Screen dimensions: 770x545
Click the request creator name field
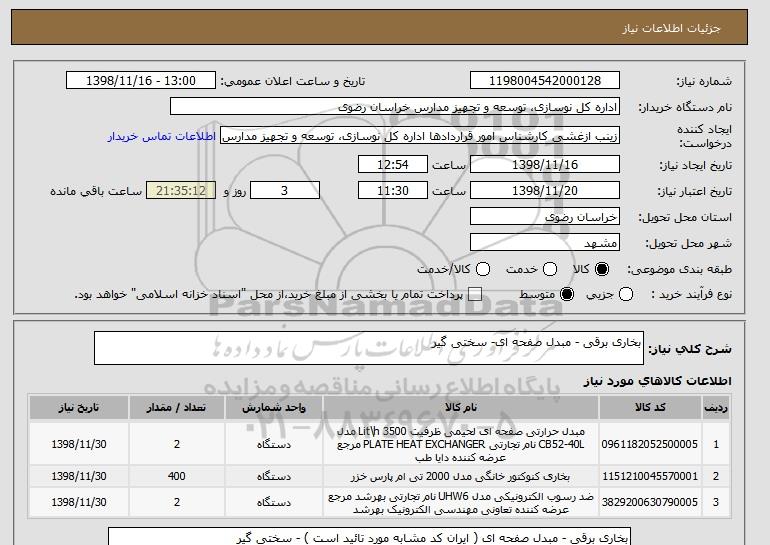pos(420,136)
